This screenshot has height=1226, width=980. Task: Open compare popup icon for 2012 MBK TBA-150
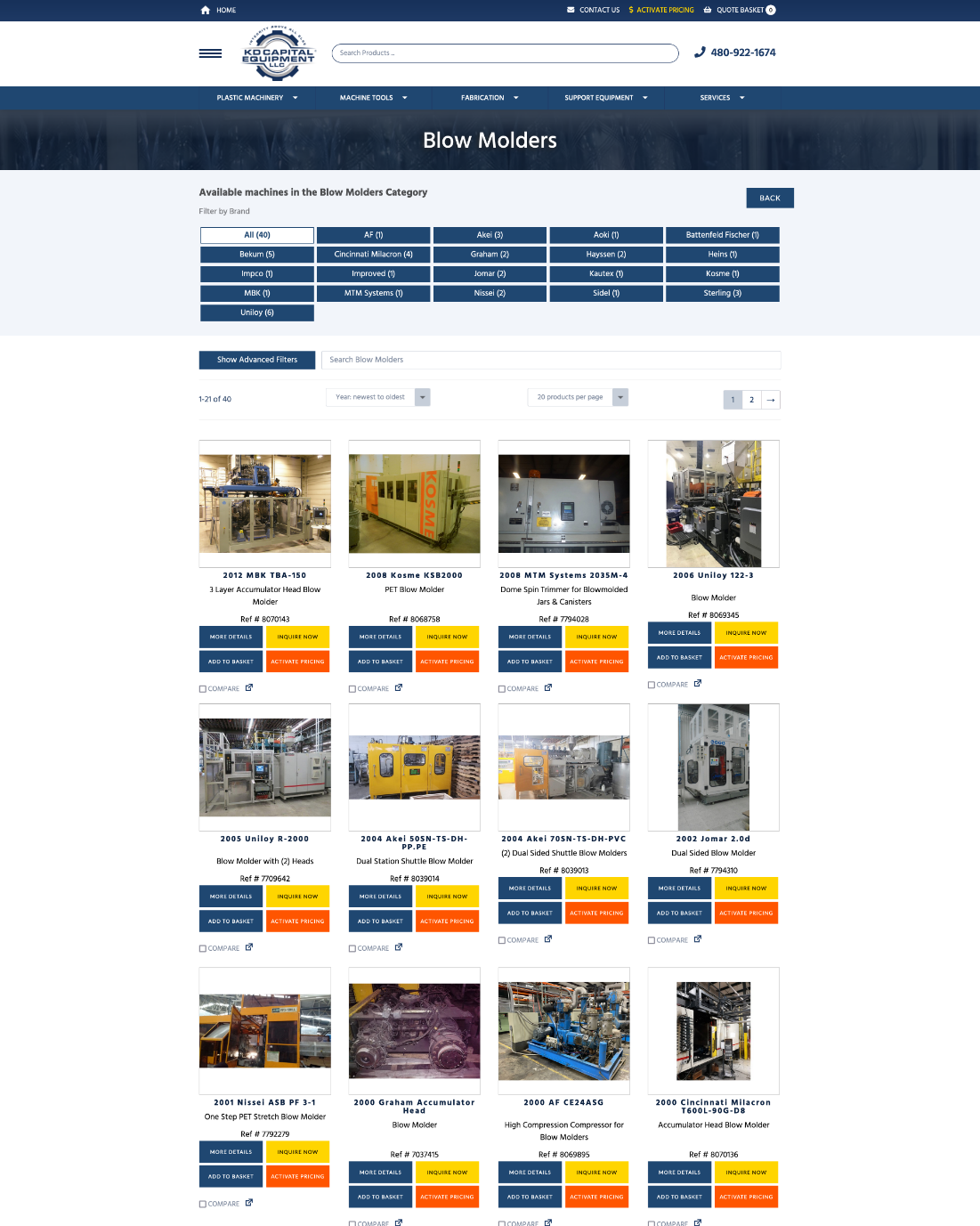[249, 687]
